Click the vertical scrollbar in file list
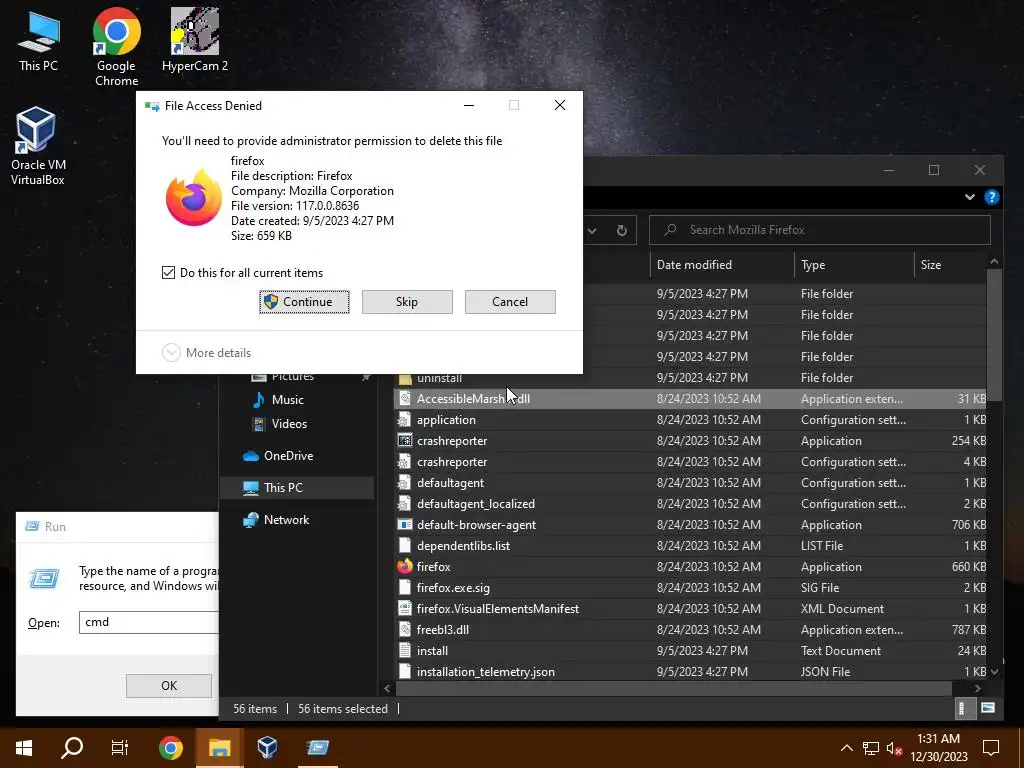The width and height of the screenshot is (1024, 768). 994,334
